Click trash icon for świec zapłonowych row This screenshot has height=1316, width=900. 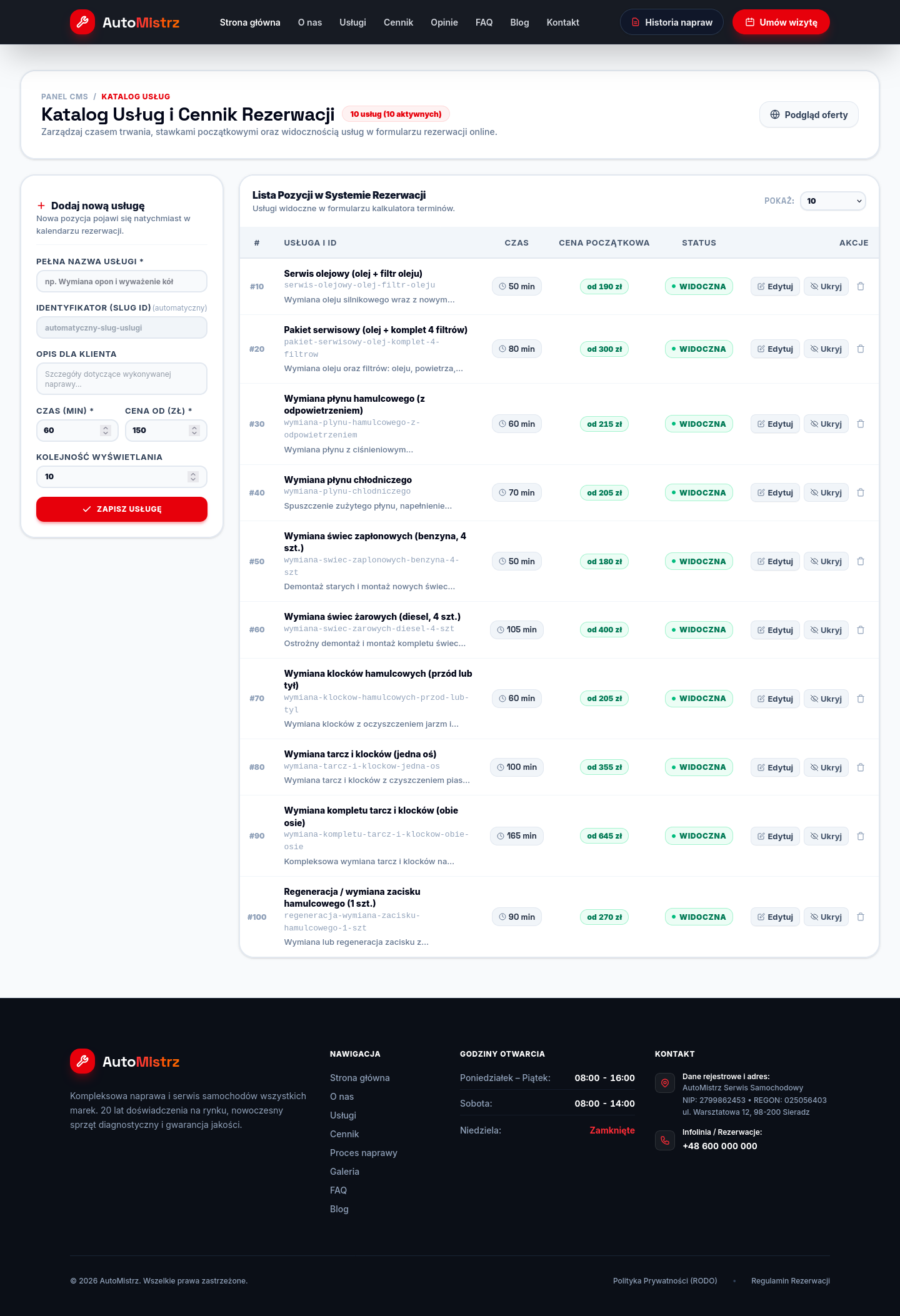coord(861,561)
